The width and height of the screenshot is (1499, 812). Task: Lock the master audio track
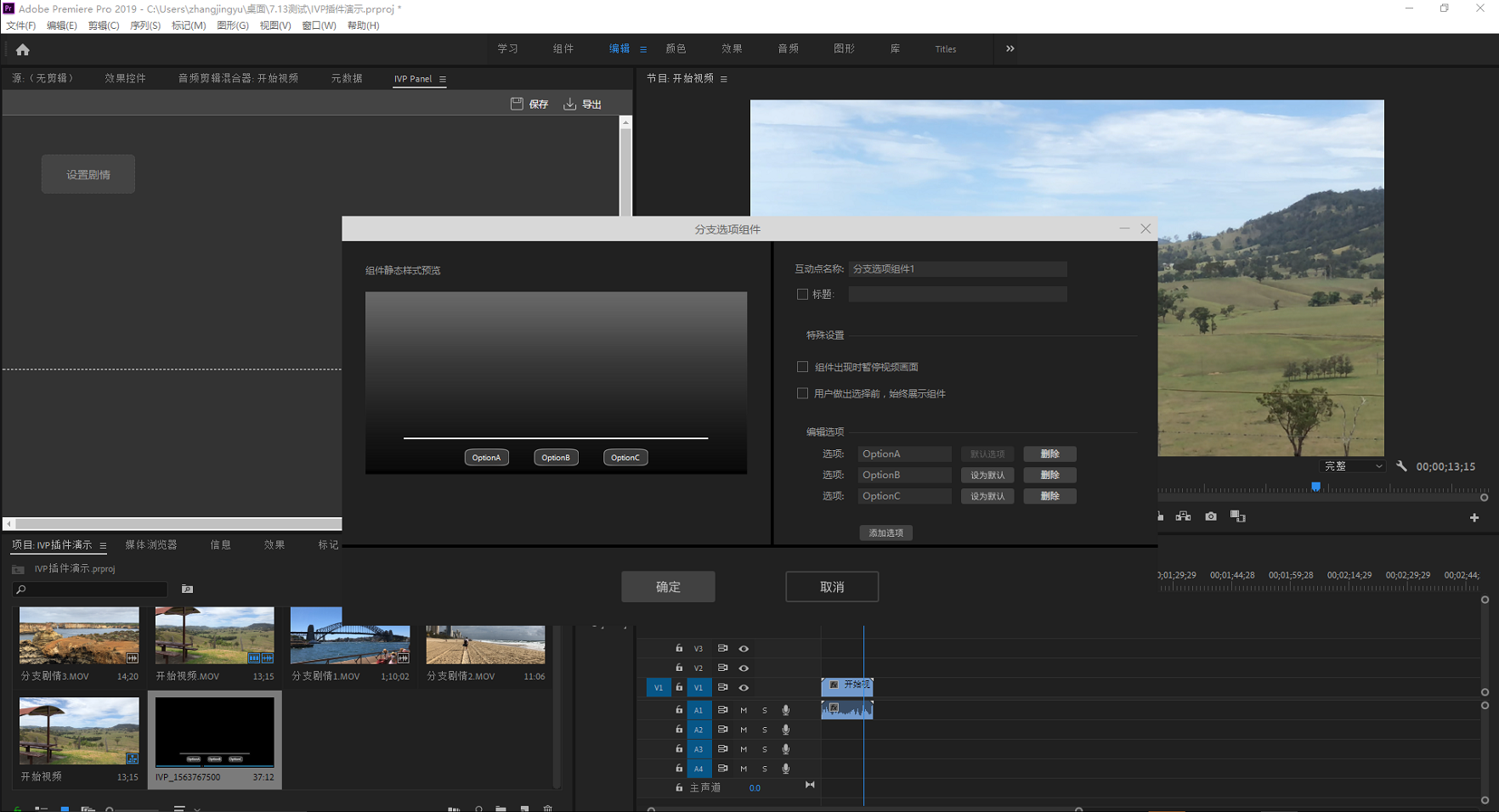pos(679,787)
